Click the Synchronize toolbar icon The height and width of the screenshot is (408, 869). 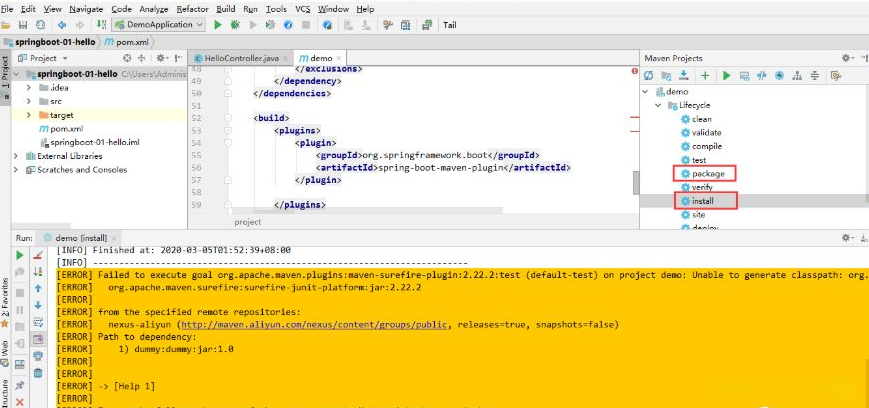click(x=40, y=25)
